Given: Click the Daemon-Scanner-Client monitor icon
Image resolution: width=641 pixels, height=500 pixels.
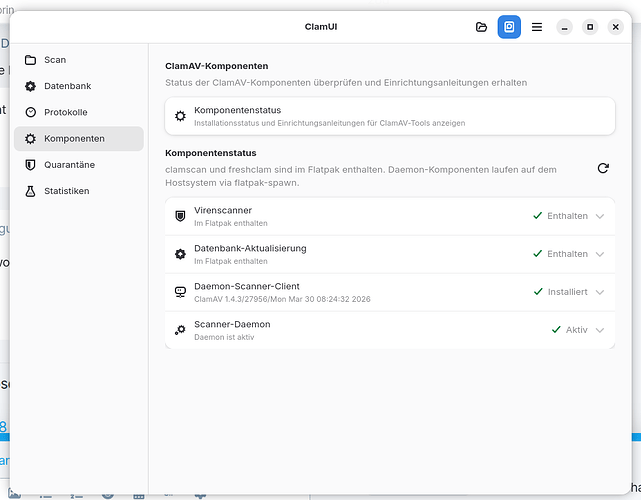Looking at the screenshot, I should pos(180,292).
